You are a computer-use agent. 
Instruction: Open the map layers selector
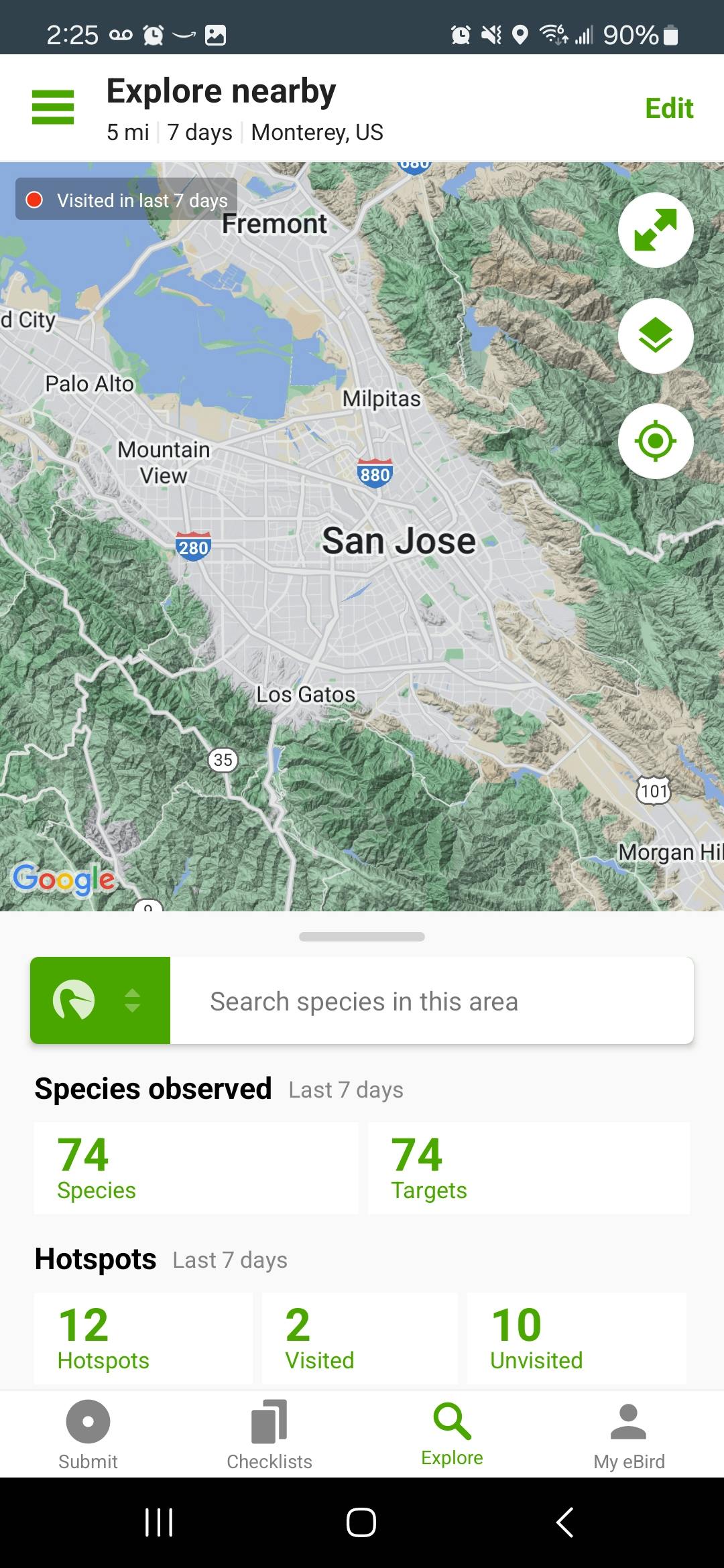(655, 336)
